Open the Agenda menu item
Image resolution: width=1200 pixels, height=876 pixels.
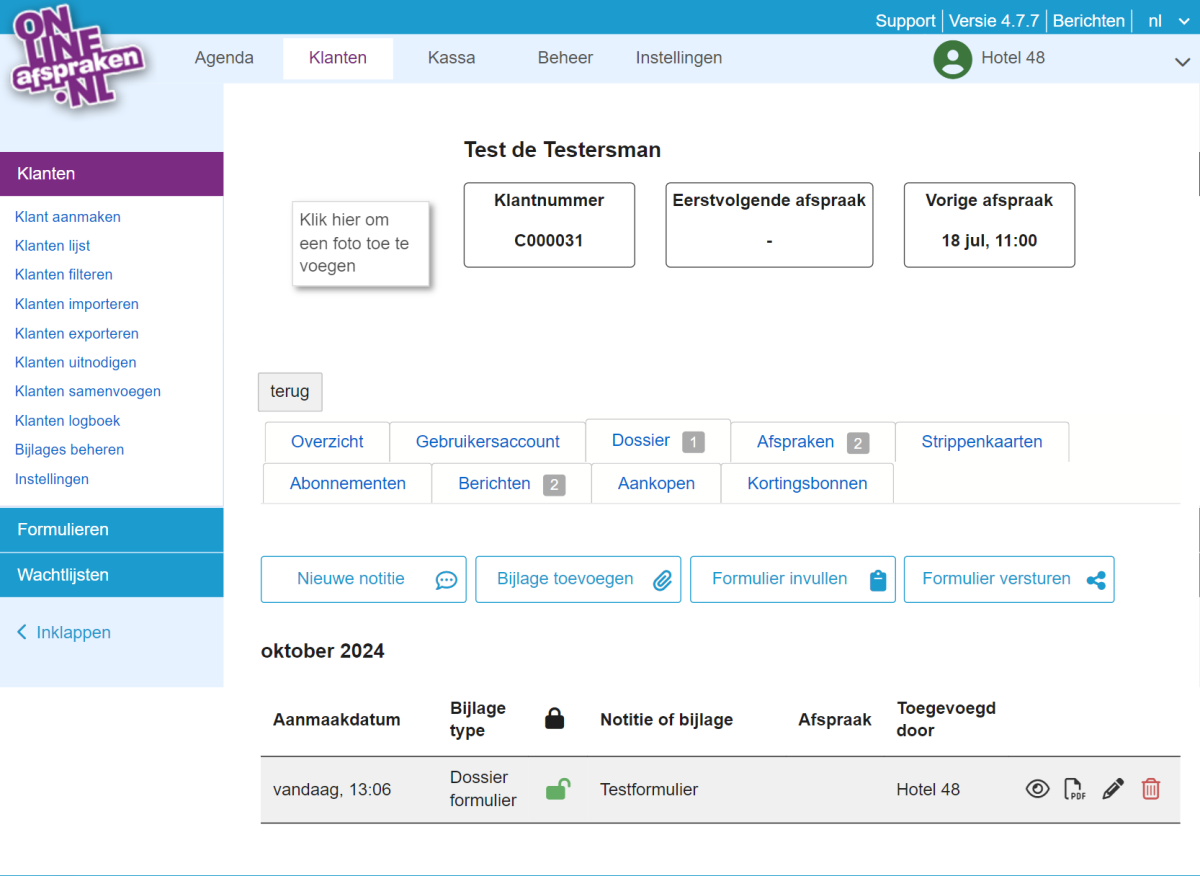(224, 58)
